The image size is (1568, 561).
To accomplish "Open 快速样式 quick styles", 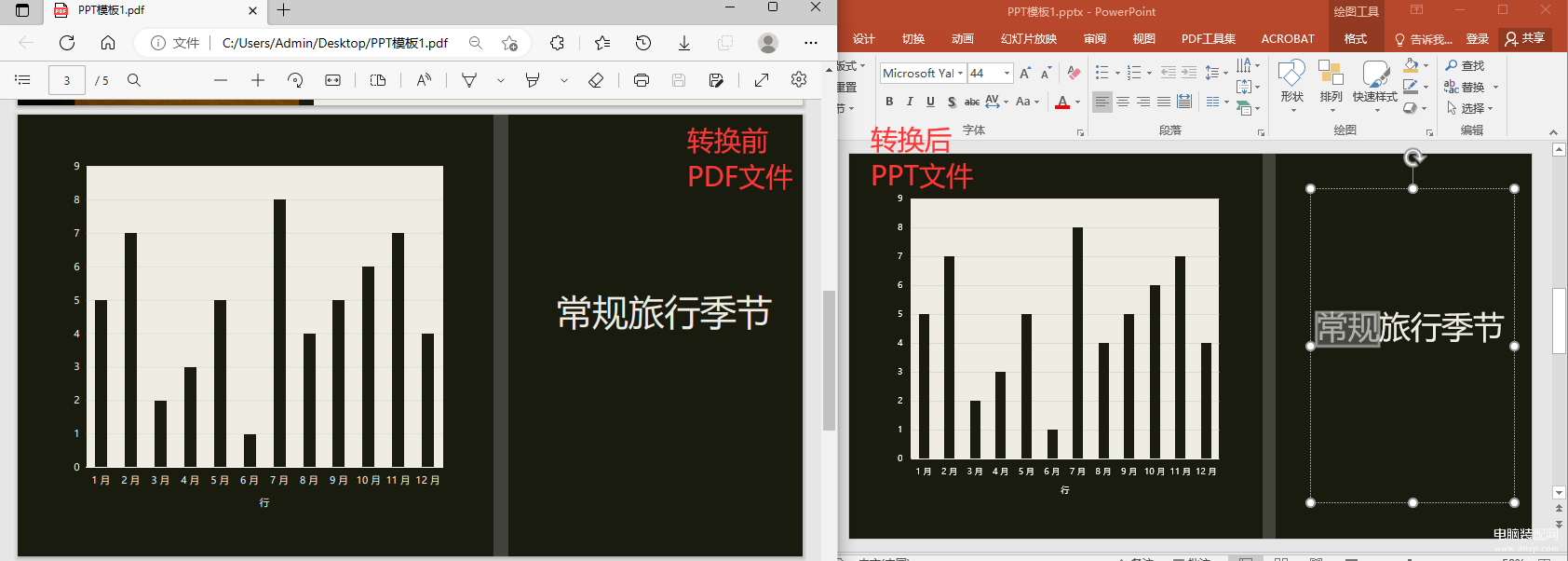I will point(1374,86).
